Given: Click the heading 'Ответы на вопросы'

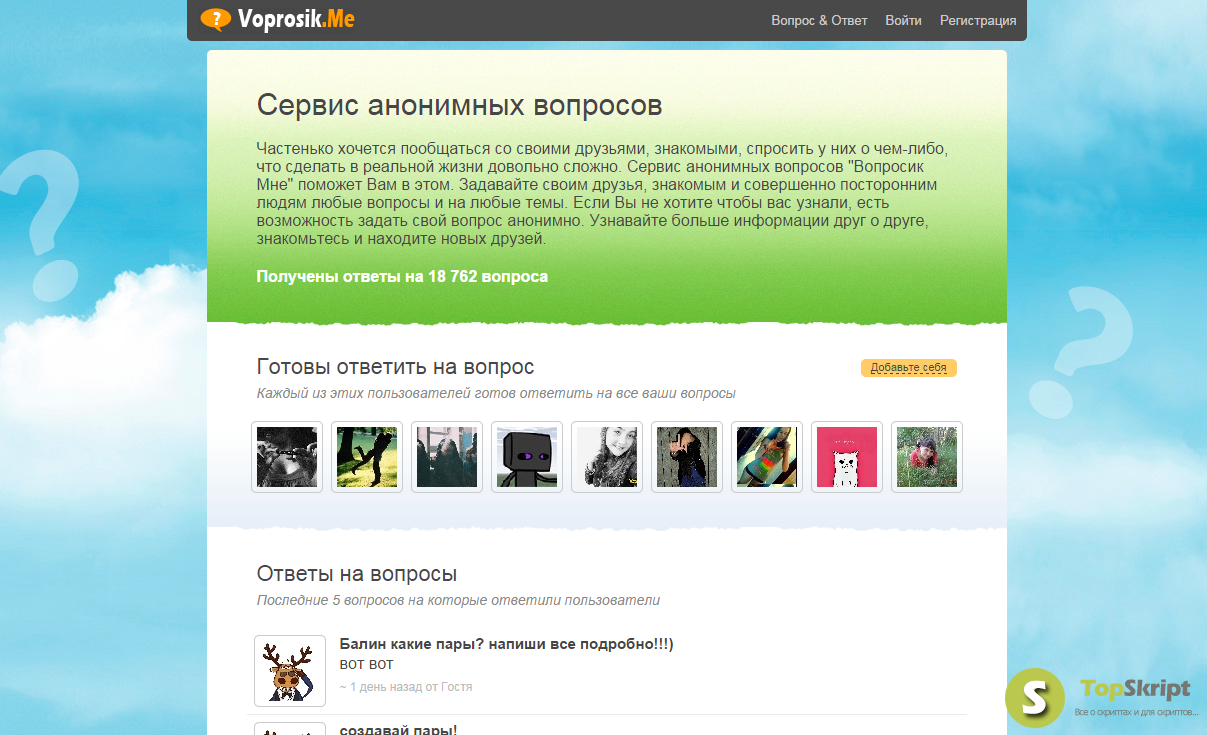Looking at the screenshot, I should pyautogui.click(x=357, y=574).
